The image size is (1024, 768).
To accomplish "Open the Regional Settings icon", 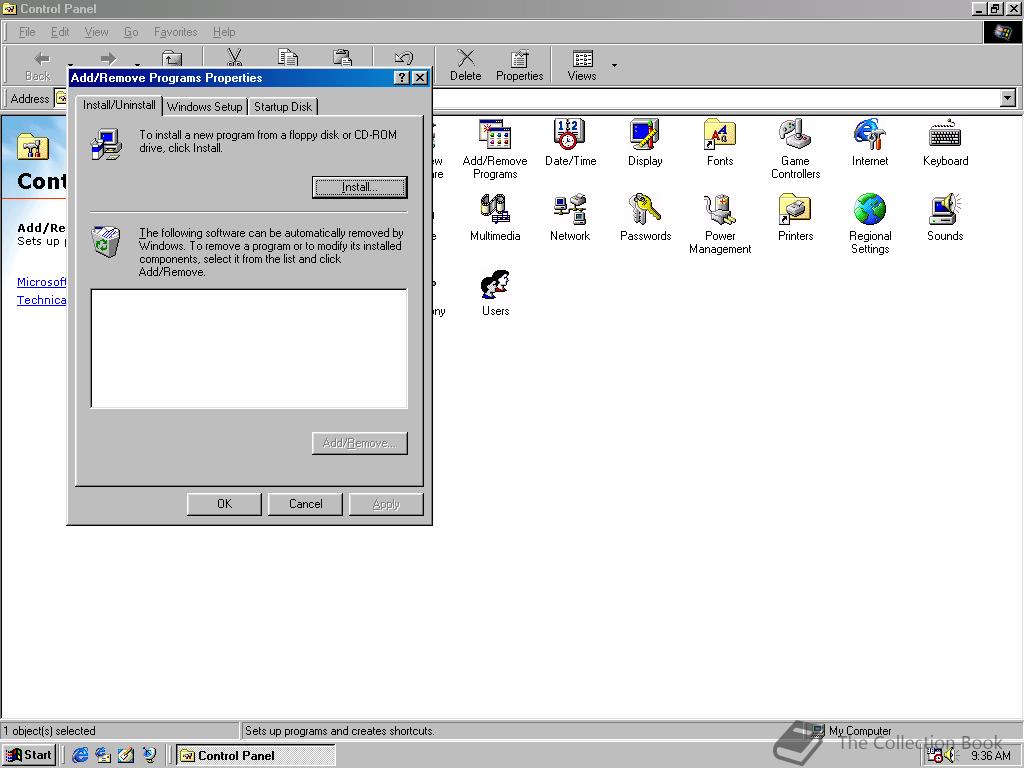I will click(870, 223).
